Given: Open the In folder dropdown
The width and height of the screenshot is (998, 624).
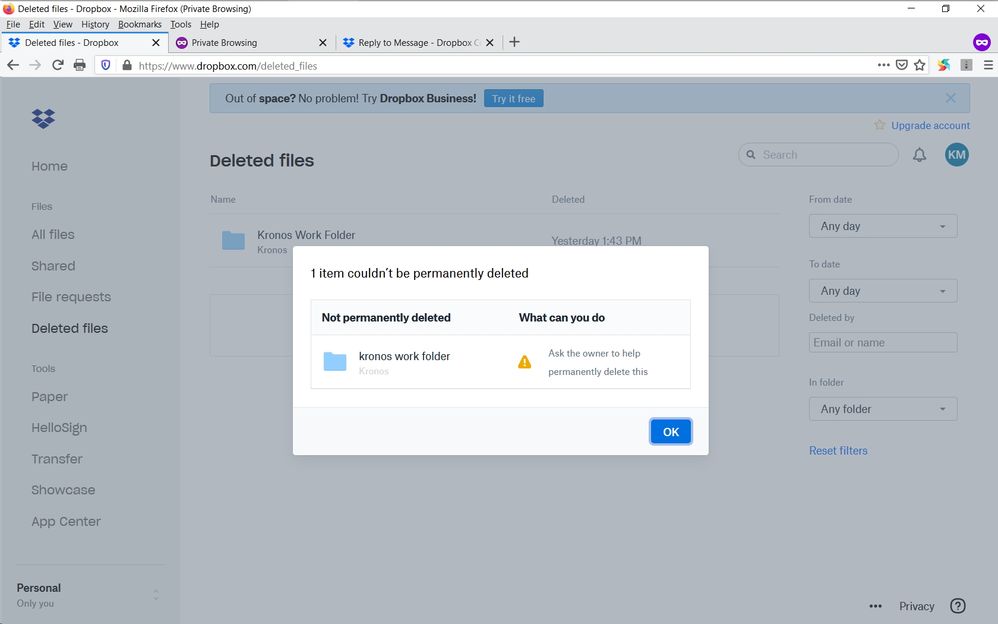Looking at the screenshot, I should click(x=882, y=409).
